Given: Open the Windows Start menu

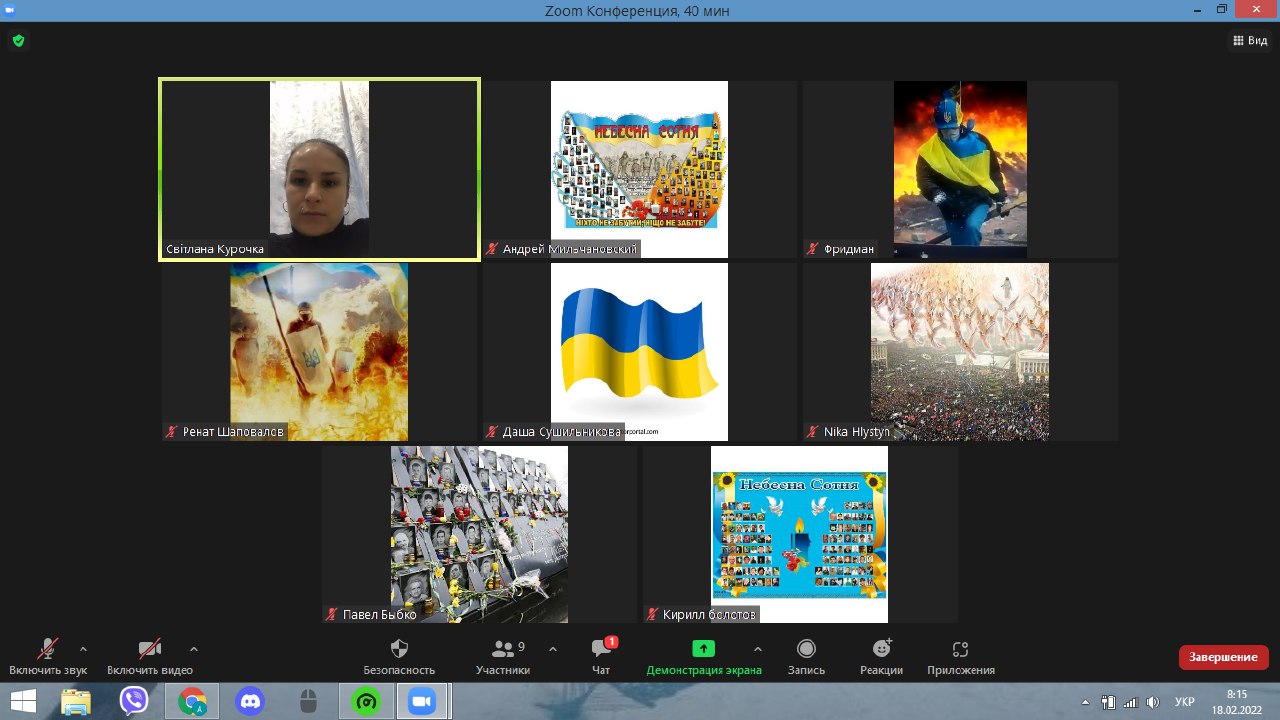Looking at the screenshot, I should click(23, 701).
